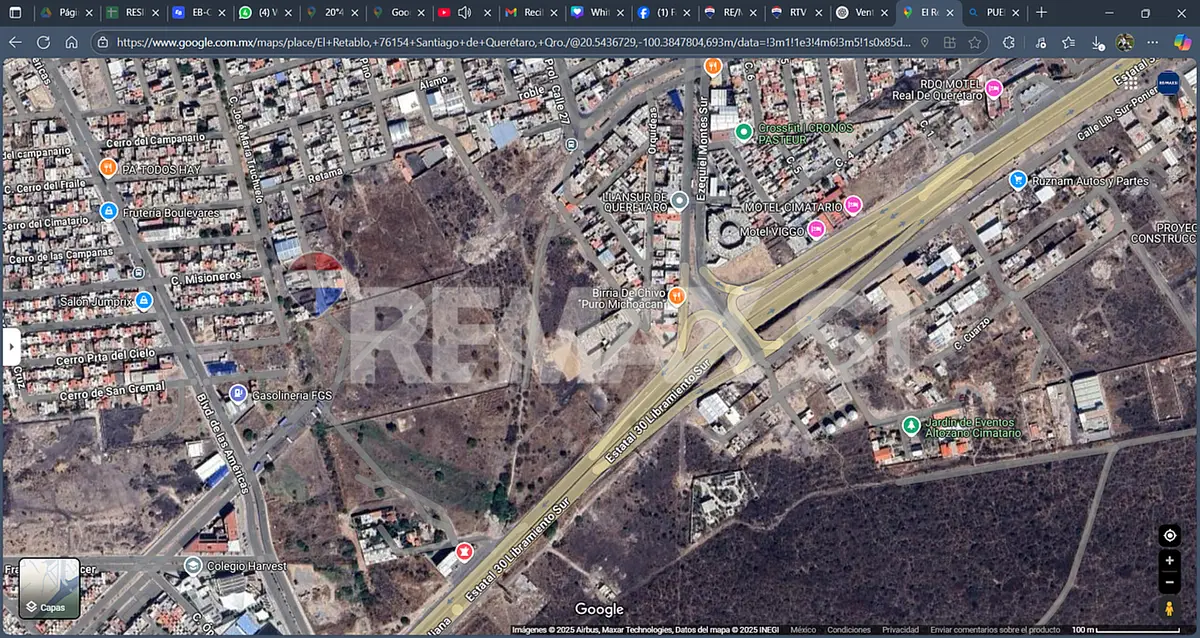Zoom out with the minus button
The image size is (1200, 638).
1170,582
